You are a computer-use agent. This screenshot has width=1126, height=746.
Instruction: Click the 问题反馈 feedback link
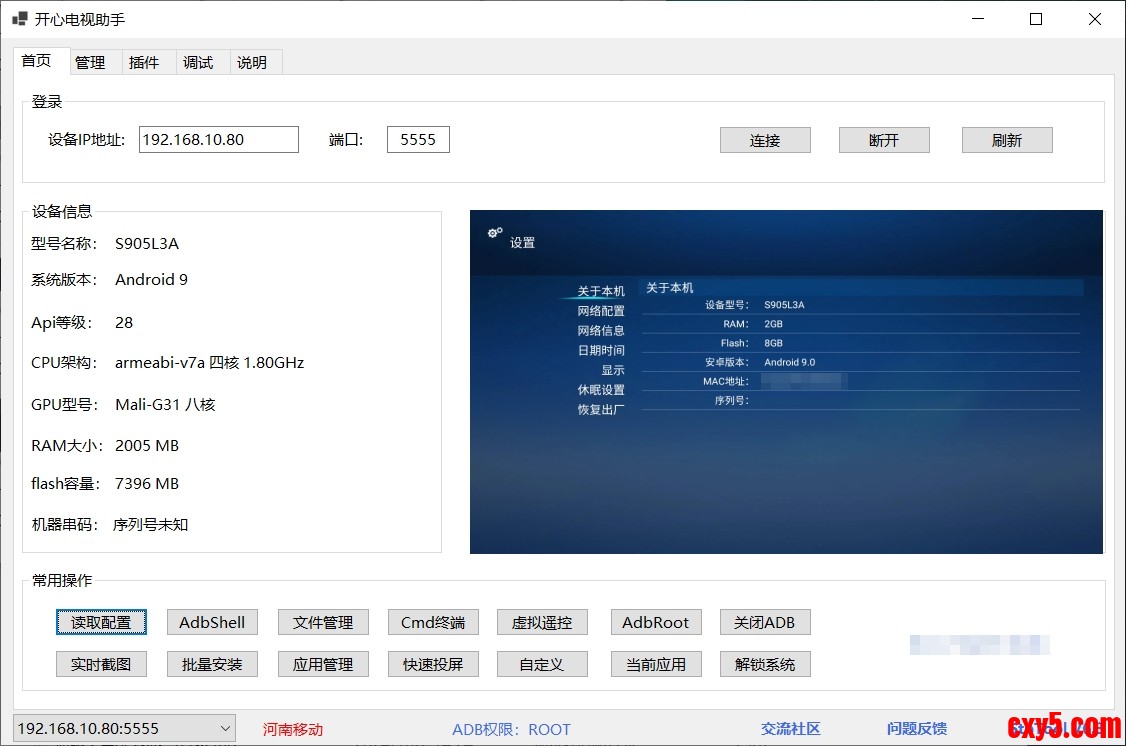(x=917, y=729)
